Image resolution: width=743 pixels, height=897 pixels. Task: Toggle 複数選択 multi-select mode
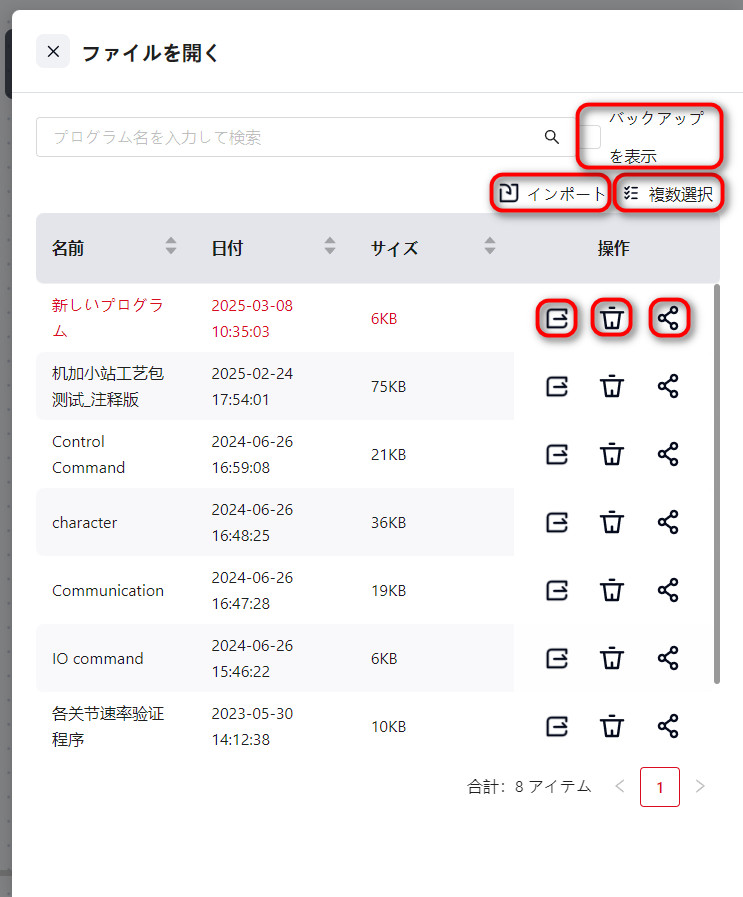click(x=668, y=194)
